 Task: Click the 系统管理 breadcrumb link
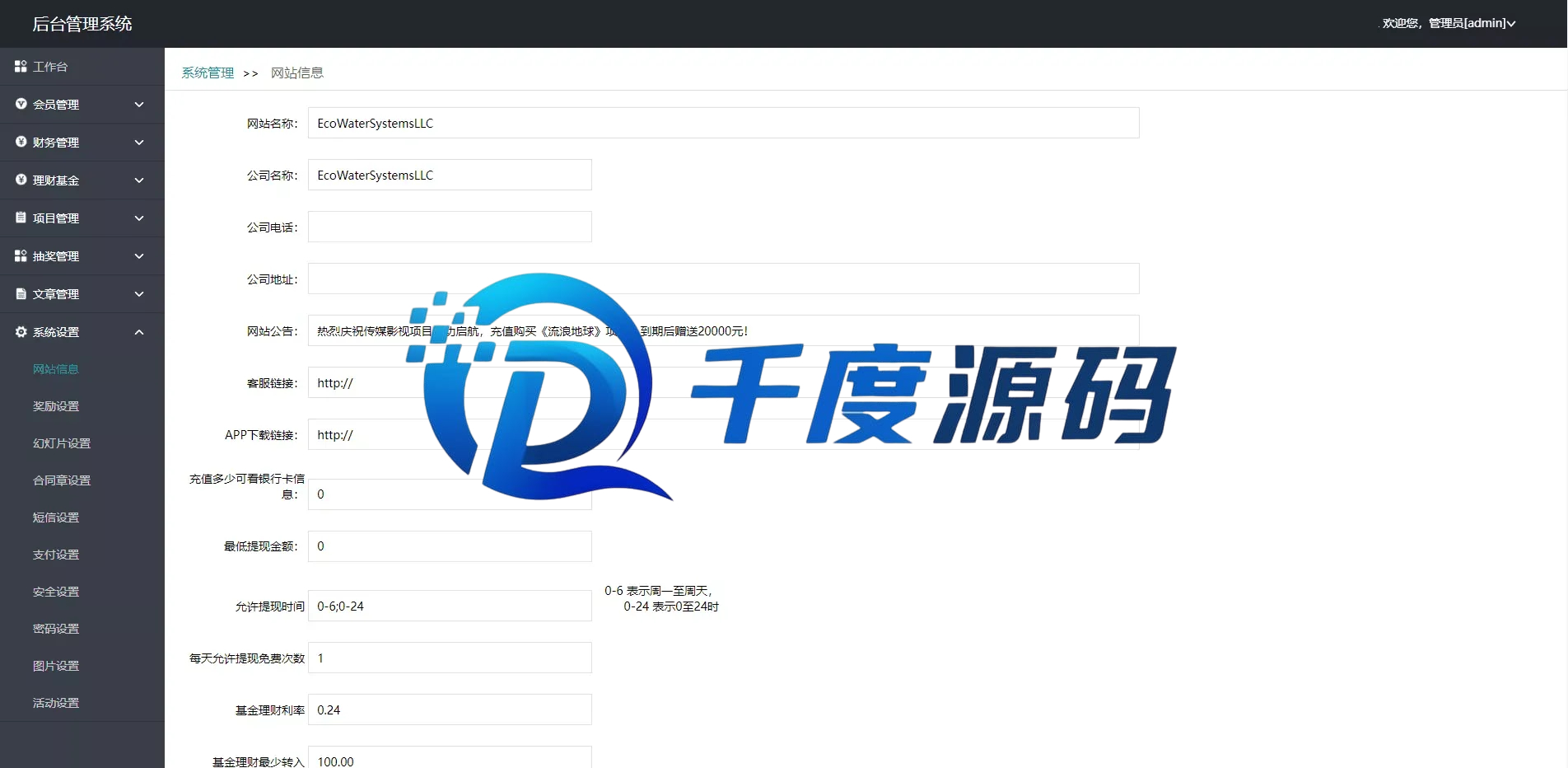coord(208,73)
